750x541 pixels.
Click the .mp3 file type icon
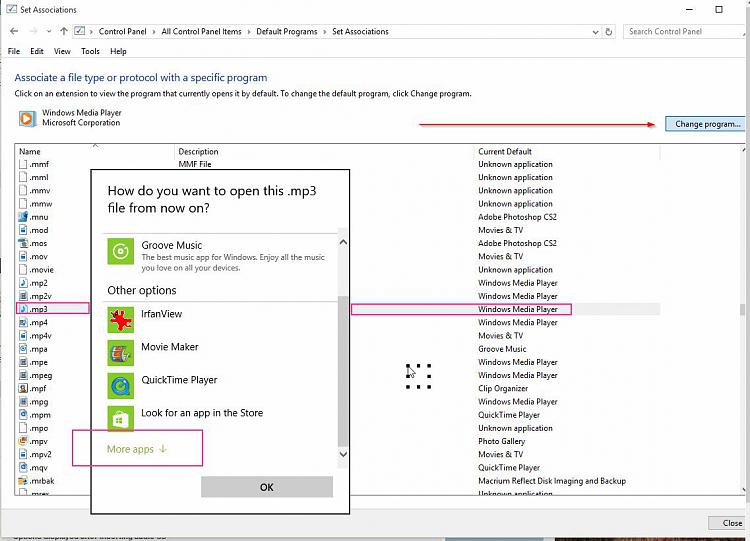[x=23, y=309]
